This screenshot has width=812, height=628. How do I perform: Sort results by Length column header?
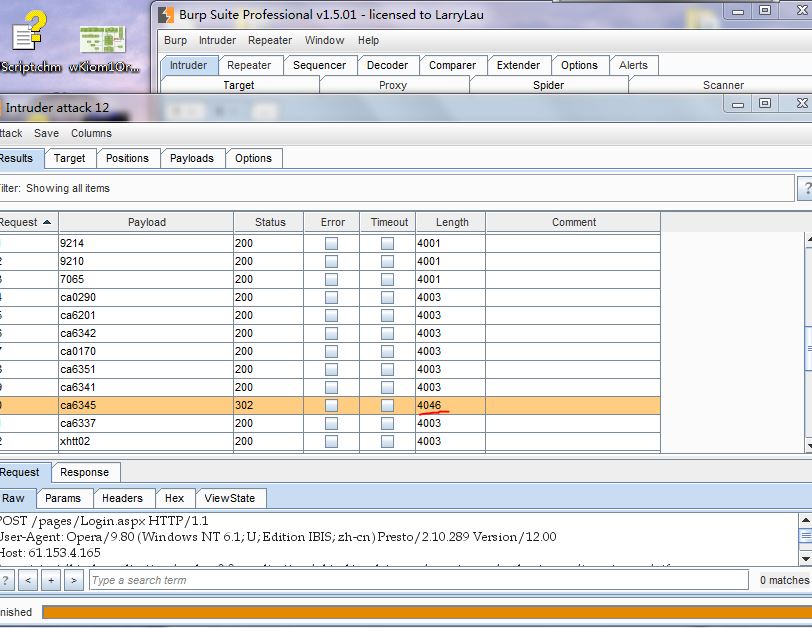(451, 222)
